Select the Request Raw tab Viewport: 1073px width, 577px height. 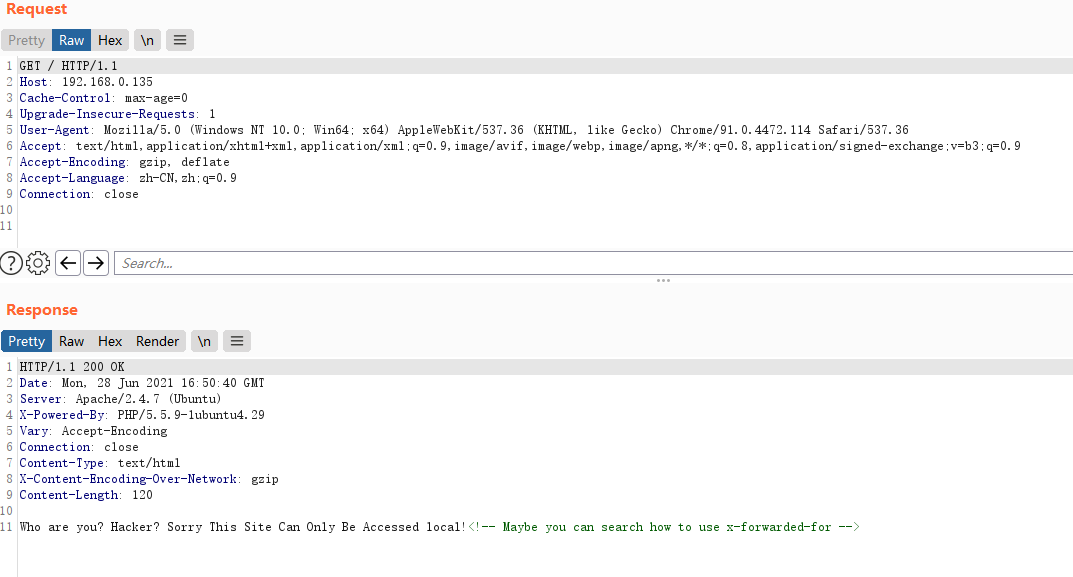71,40
